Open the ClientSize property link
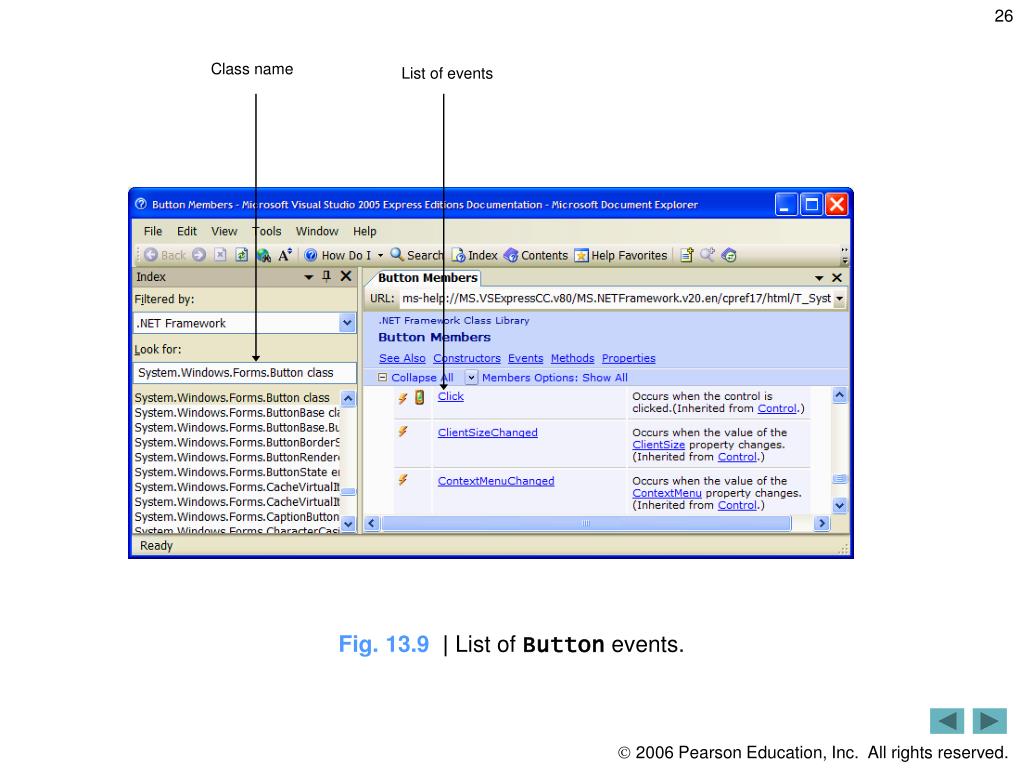 tap(658, 445)
